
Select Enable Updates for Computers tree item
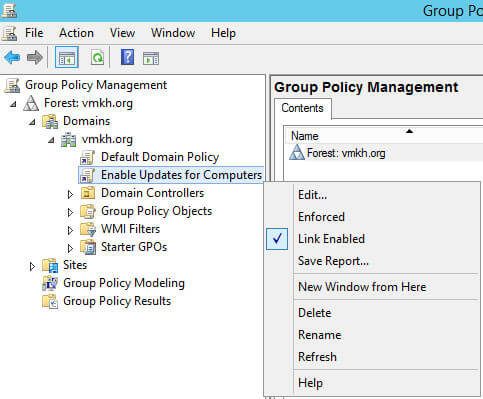click(x=181, y=175)
